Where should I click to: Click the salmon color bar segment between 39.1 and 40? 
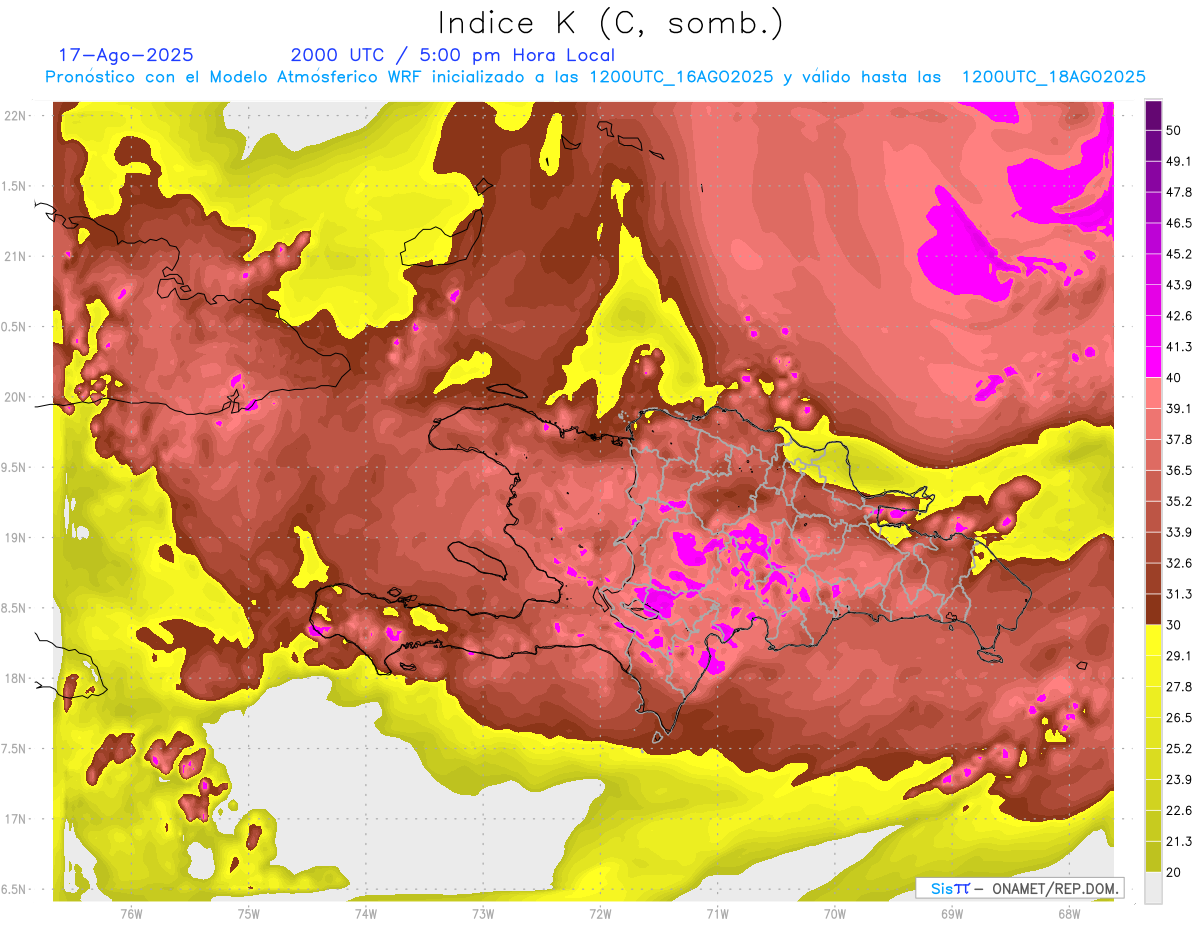1153,393
